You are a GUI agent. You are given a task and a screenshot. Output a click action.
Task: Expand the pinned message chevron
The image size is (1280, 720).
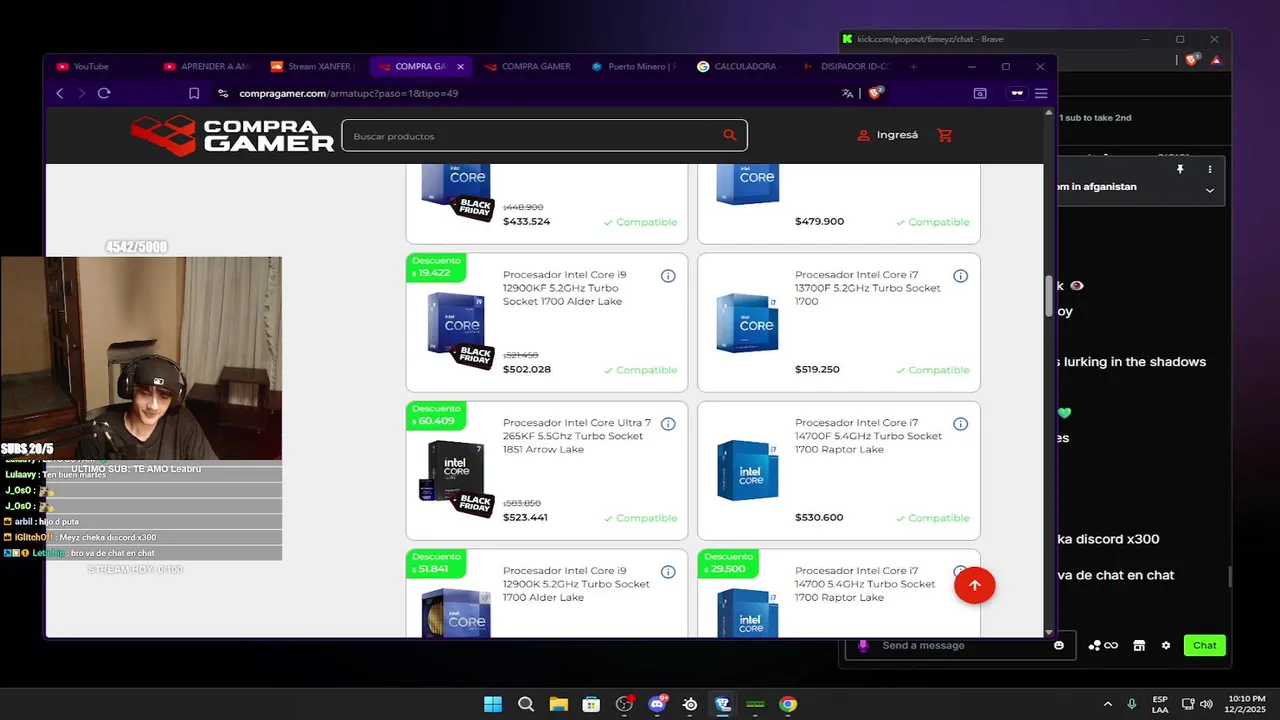pos(1209,190)
